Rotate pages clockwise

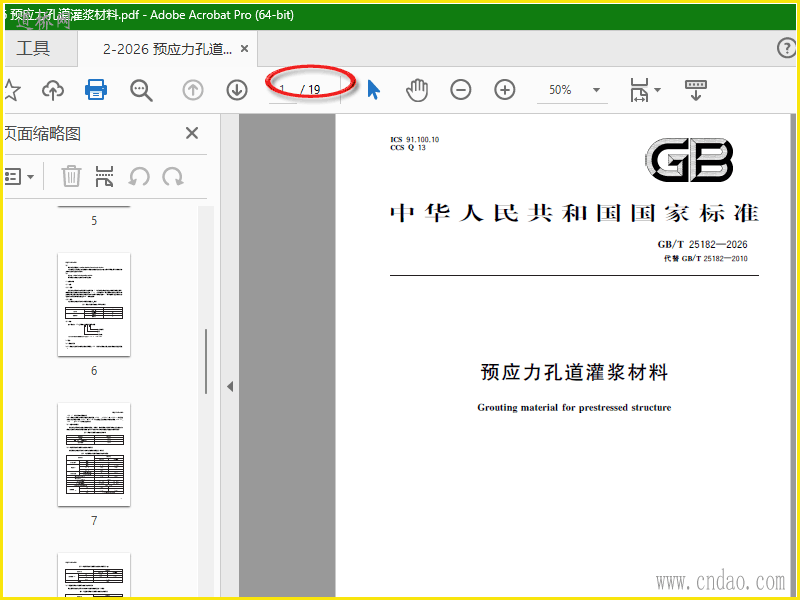172,177
